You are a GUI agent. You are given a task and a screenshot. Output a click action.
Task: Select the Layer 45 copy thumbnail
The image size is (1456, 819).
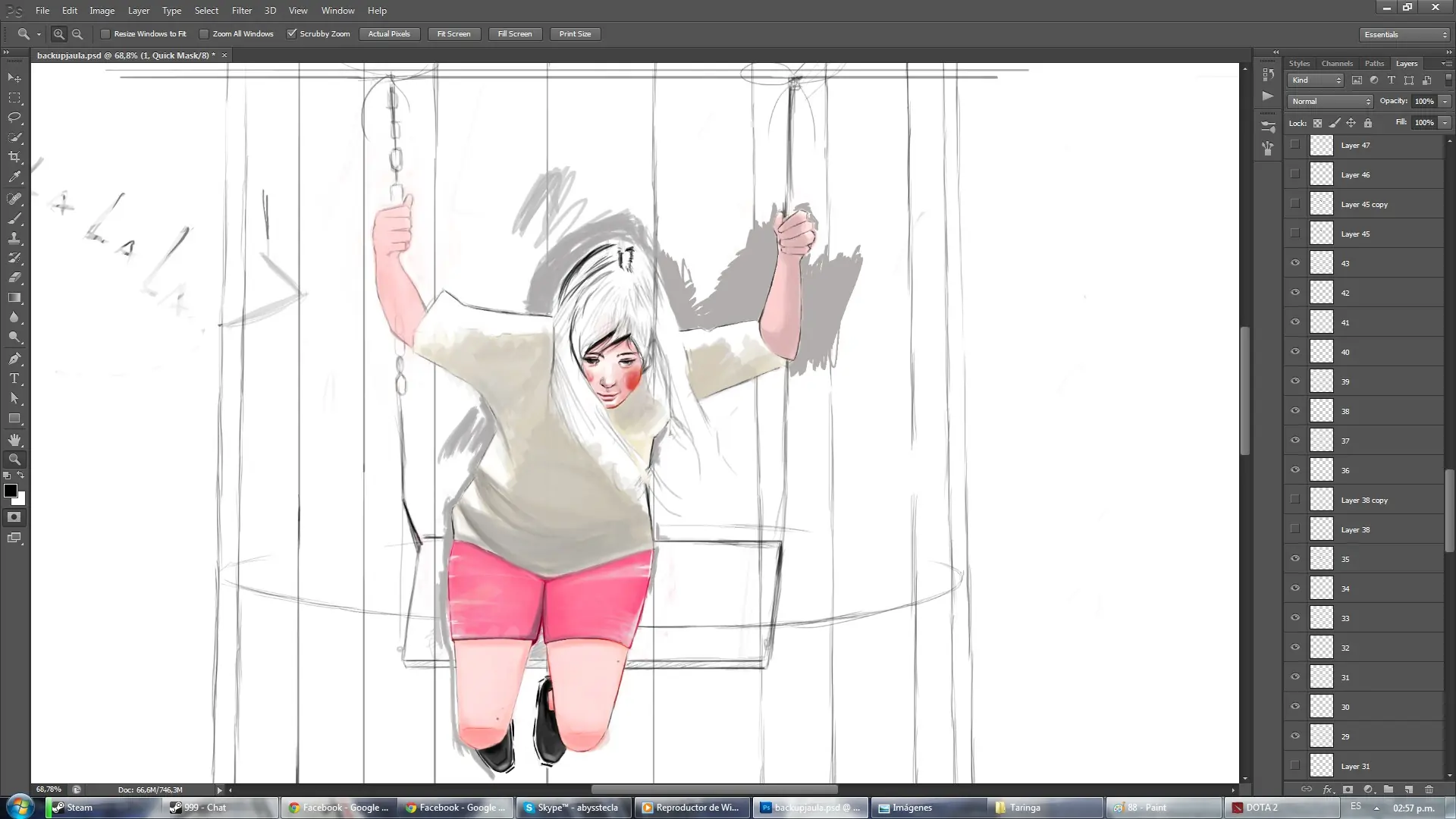[x=1321, y=204]
